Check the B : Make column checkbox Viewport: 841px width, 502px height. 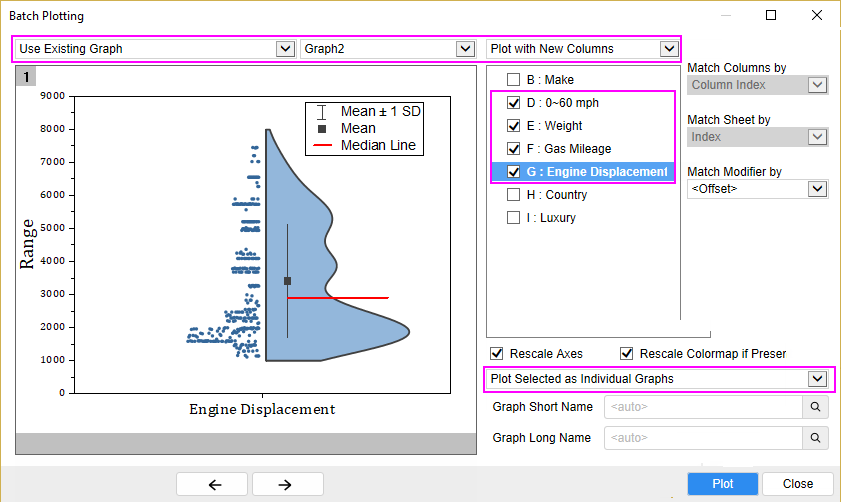513,80
